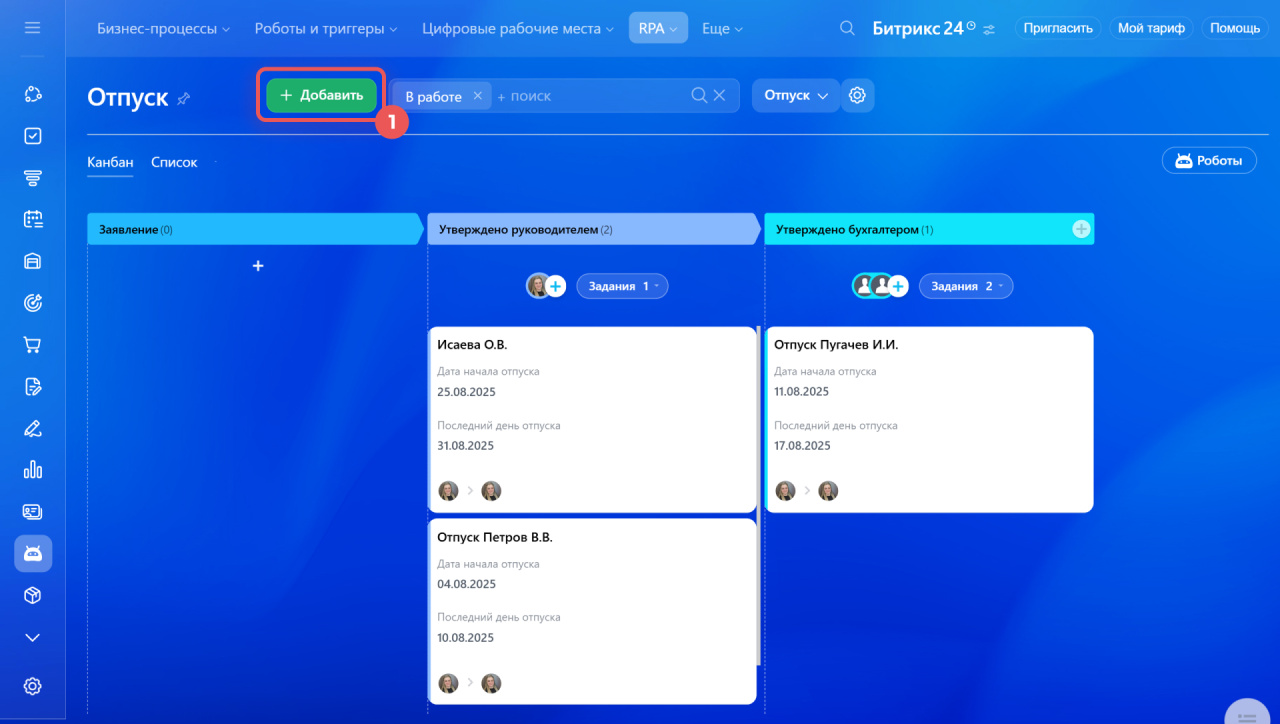Click plus icon on Утверждено бухгалтером stage
This screenshot has width=1280, height=724.
pyautogui.click(x=1080, y=229)
